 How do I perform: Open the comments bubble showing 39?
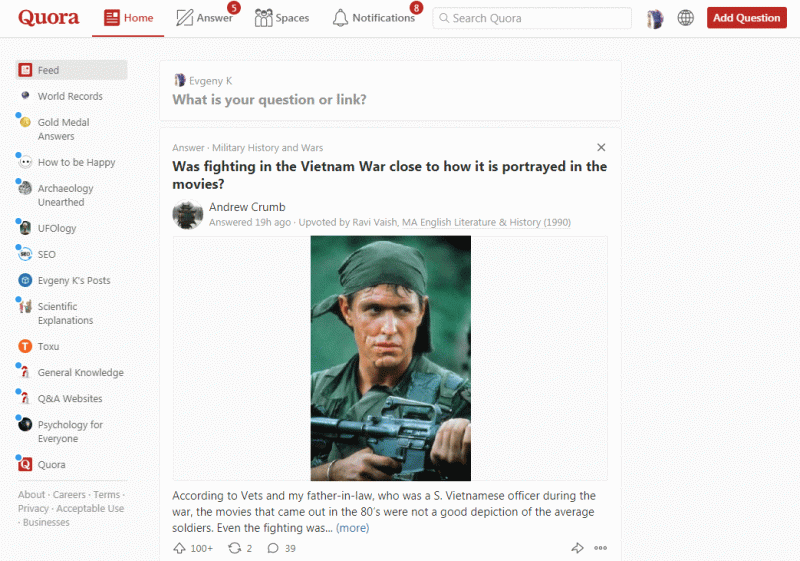(282, 548)
